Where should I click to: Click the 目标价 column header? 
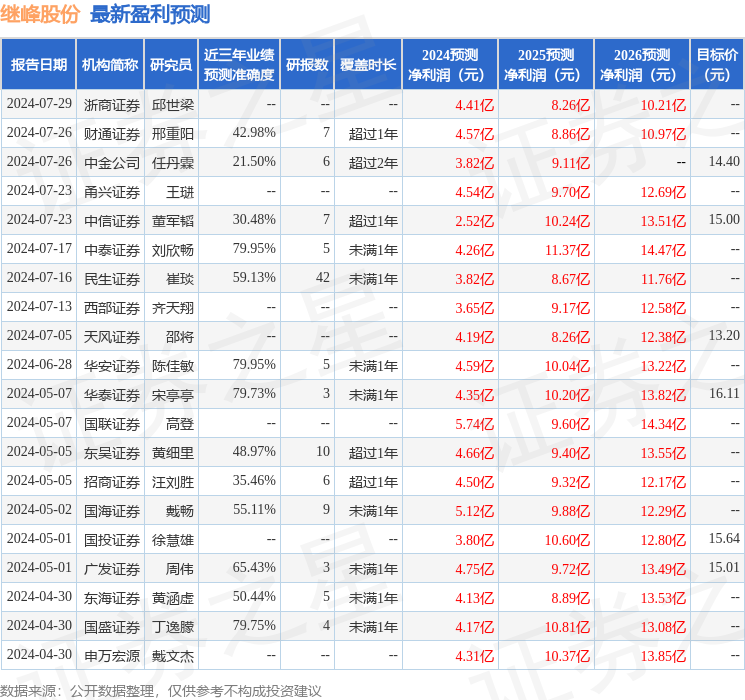(x=716, y=64)
